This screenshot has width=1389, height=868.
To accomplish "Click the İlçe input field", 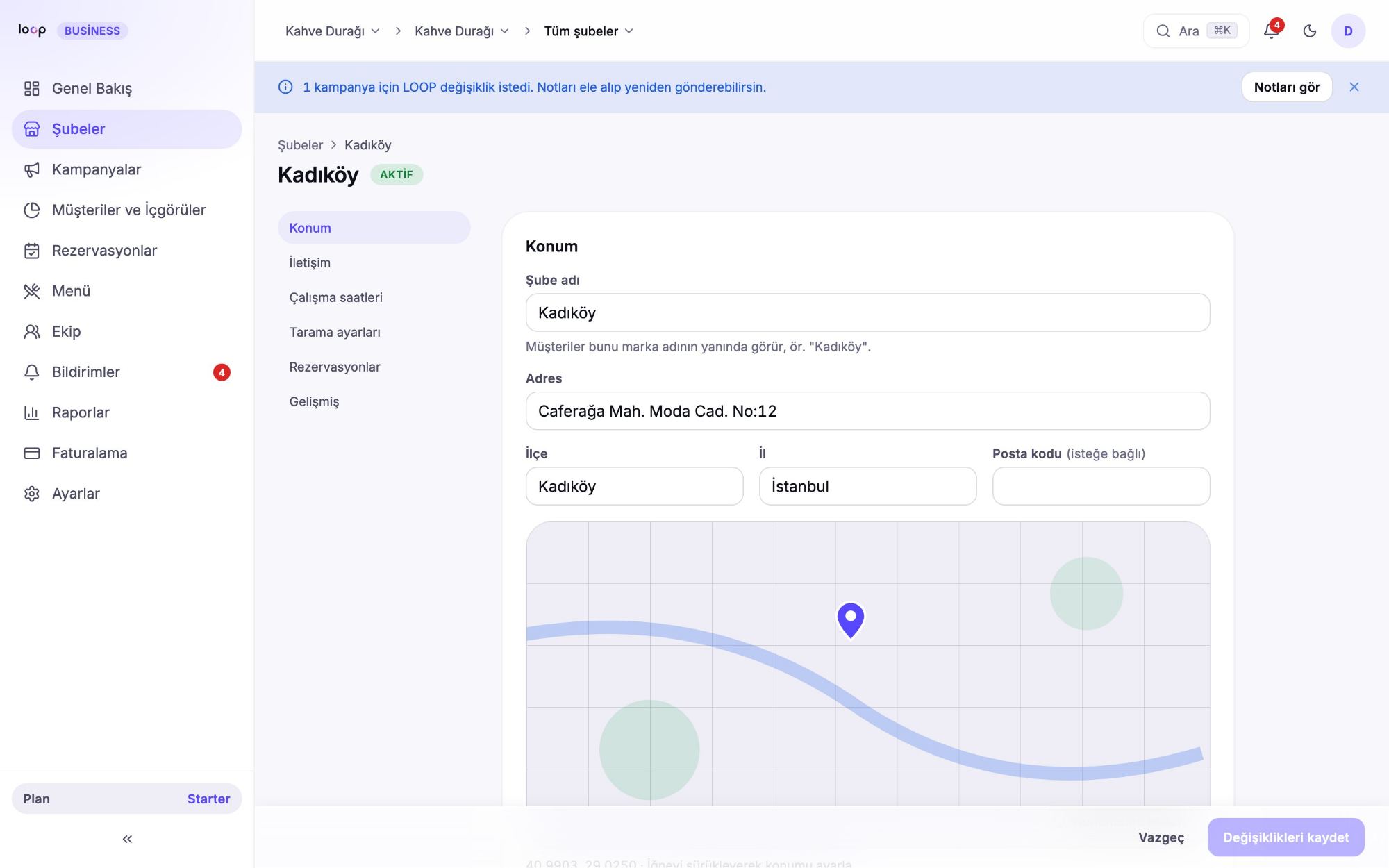I will coord(634,486).
